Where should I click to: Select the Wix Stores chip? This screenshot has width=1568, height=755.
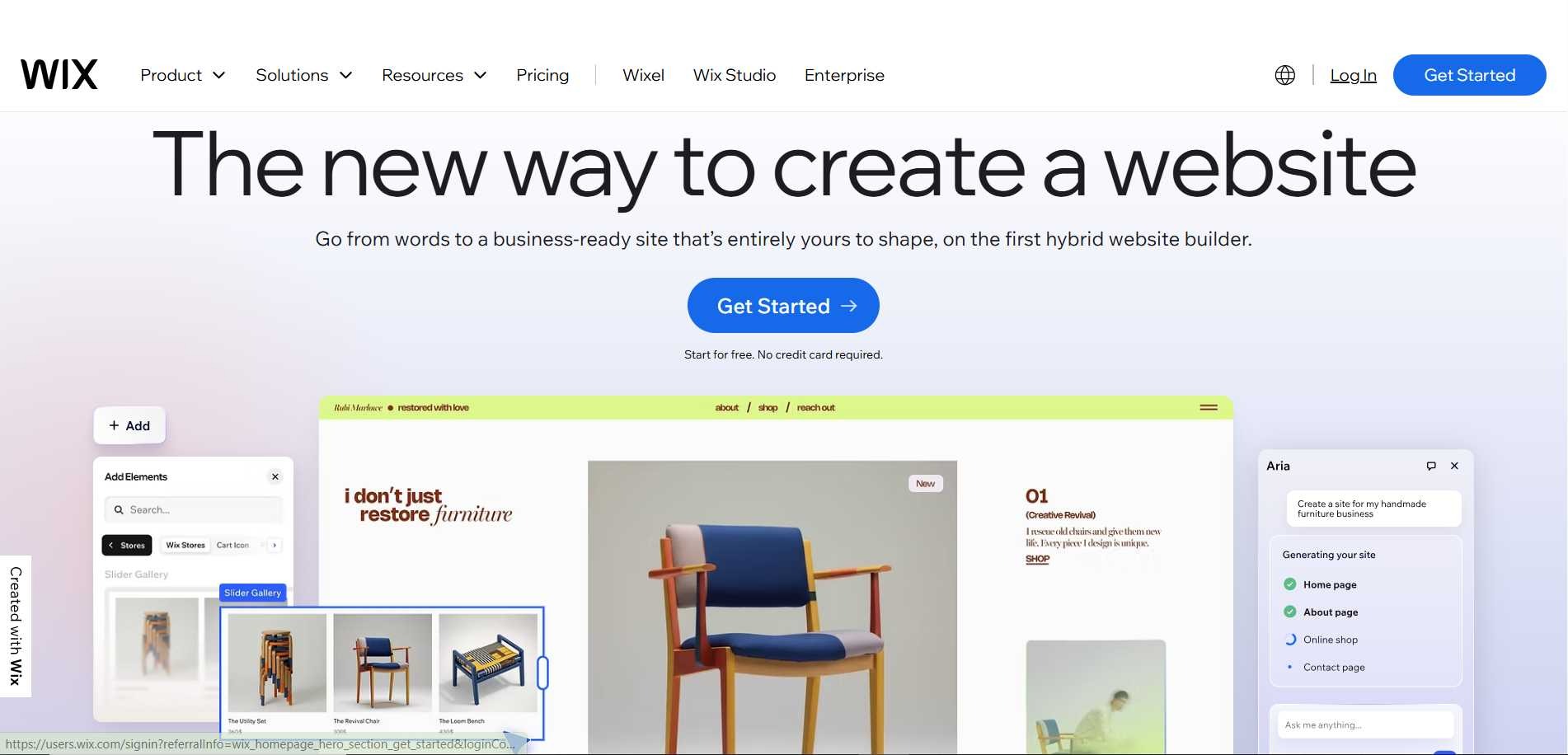pyautogui.click(x=185, y=545)
